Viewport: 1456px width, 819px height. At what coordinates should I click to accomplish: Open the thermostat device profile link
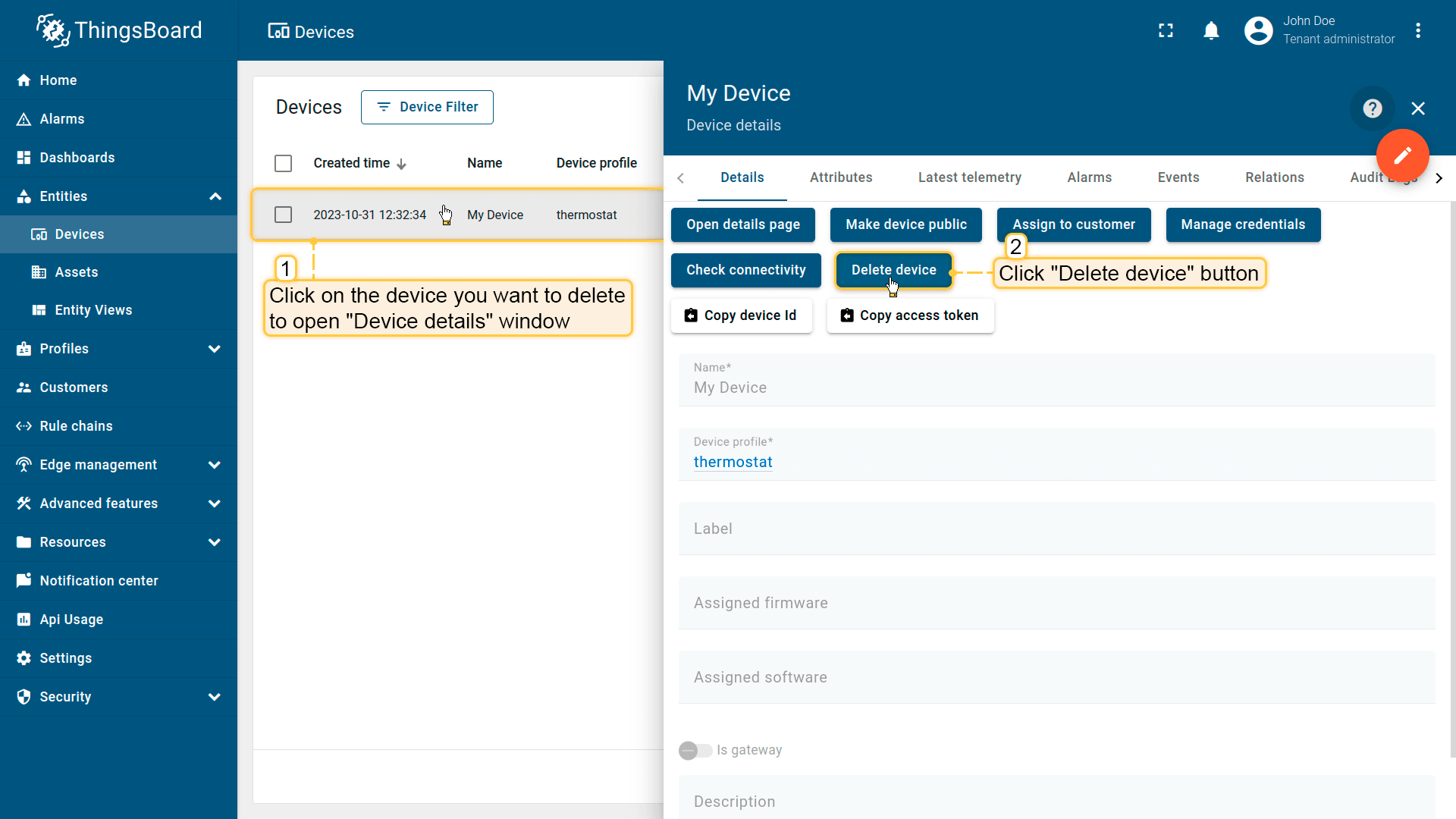coord(733,463)
